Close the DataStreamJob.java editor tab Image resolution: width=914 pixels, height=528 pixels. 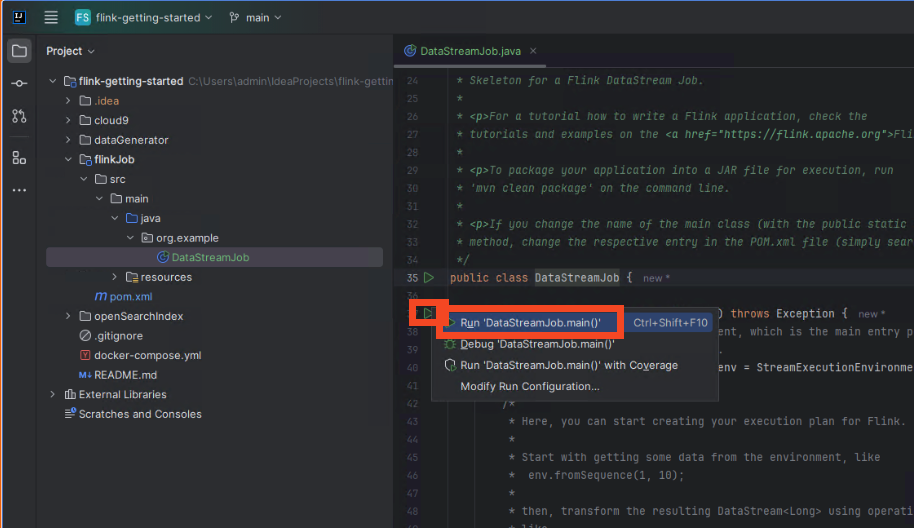(533, 51)
